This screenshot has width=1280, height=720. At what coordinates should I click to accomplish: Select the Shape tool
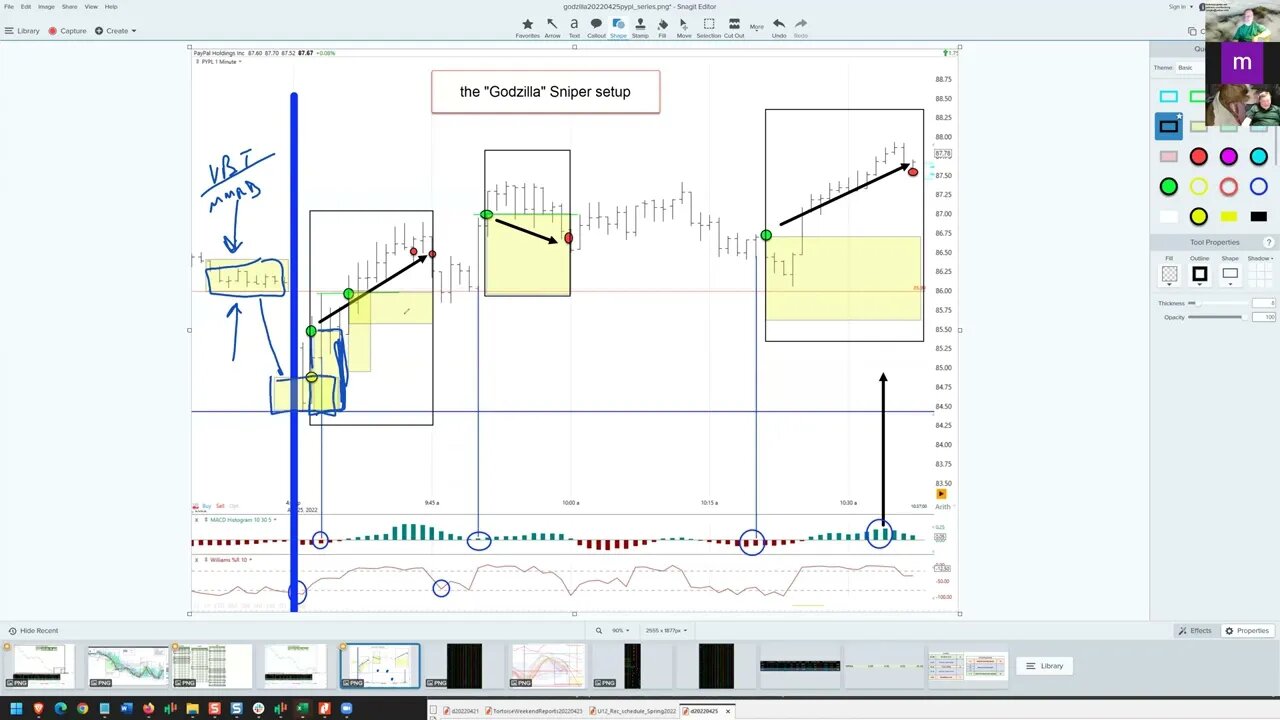tap(618, 27)
